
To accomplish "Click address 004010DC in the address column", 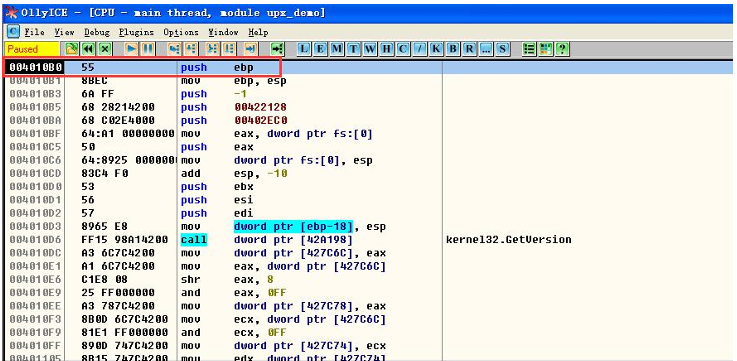I will pos(36,253).
